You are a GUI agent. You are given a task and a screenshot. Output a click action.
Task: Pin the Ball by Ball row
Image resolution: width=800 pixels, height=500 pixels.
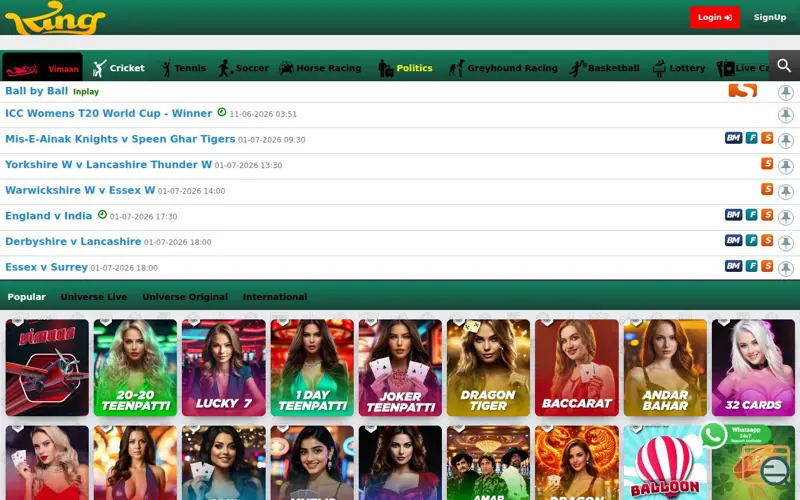(x=786, y=92)
